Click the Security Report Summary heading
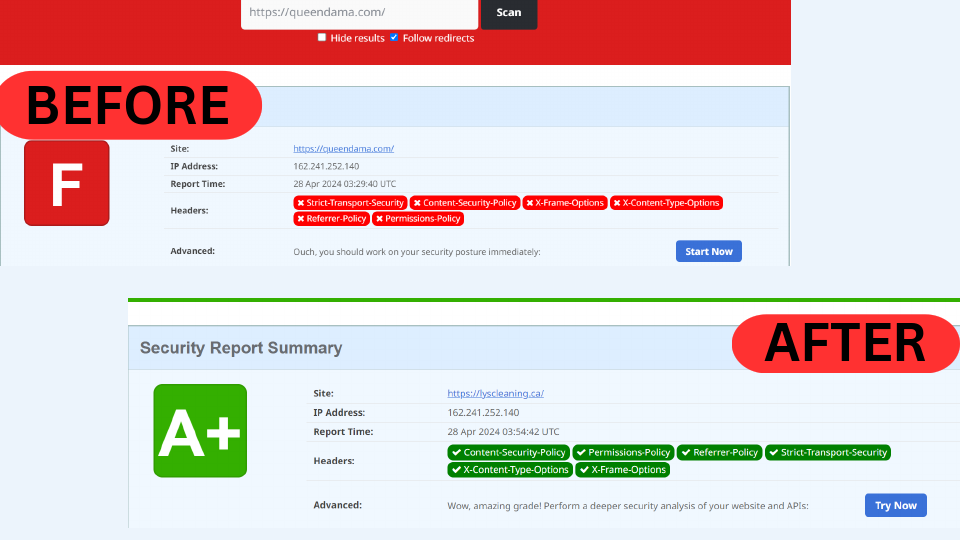960x540 pixels. click(x=241, y=348)
